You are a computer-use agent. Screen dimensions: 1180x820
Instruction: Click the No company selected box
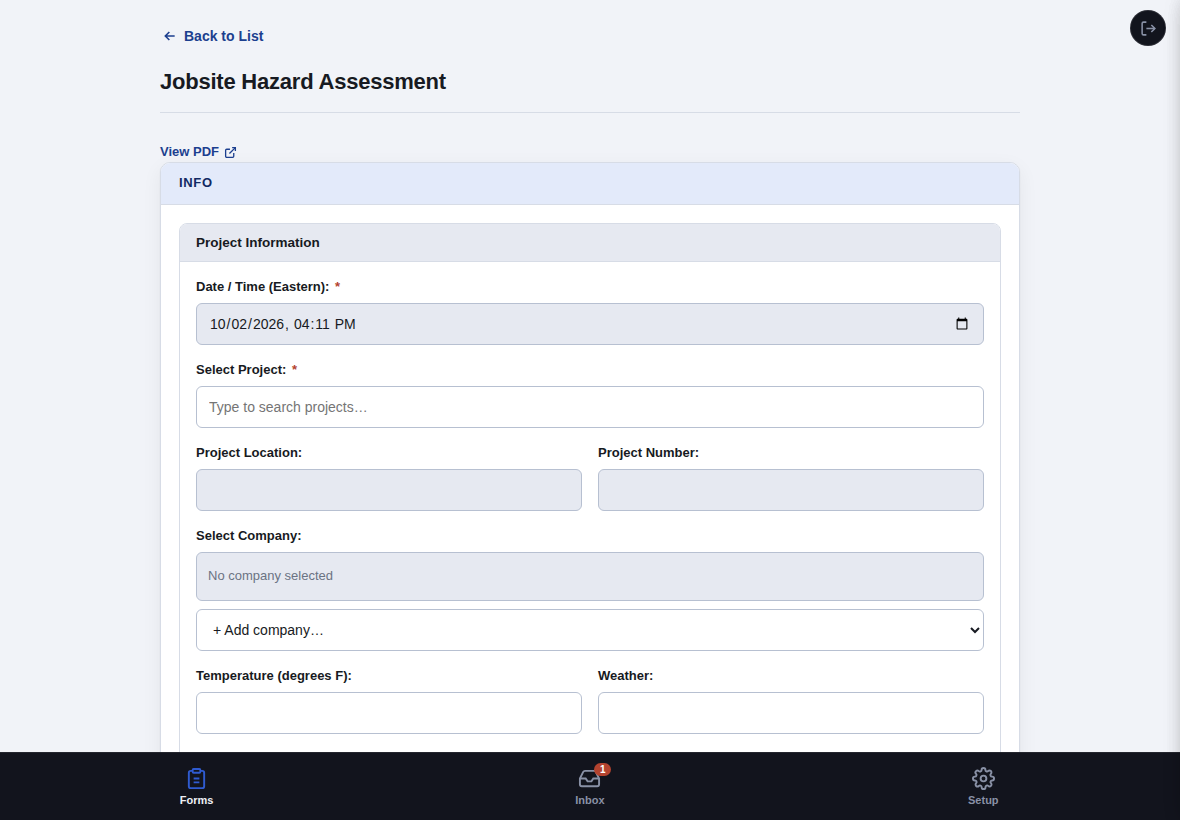(x=589, y=576)
